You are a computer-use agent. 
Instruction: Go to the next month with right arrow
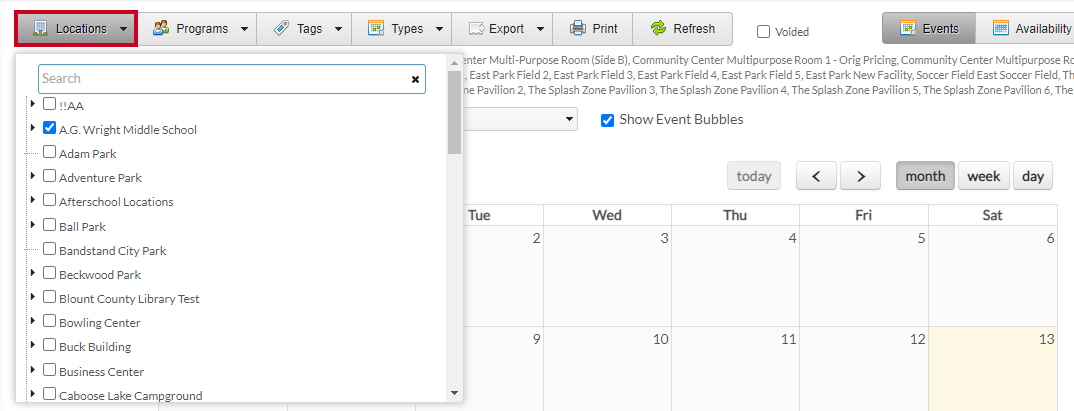[x=861, y=176]
